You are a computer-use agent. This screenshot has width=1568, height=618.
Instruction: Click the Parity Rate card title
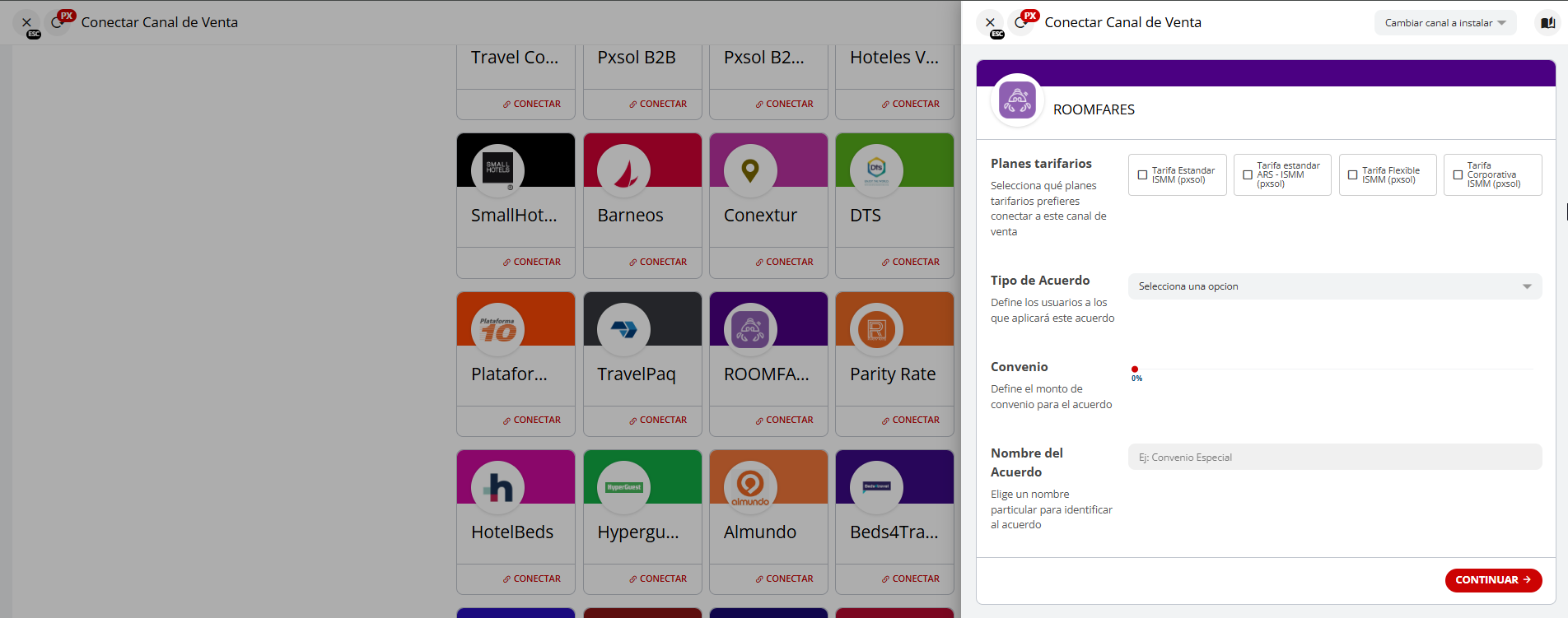pyautogui.click(x=893, y=374)
